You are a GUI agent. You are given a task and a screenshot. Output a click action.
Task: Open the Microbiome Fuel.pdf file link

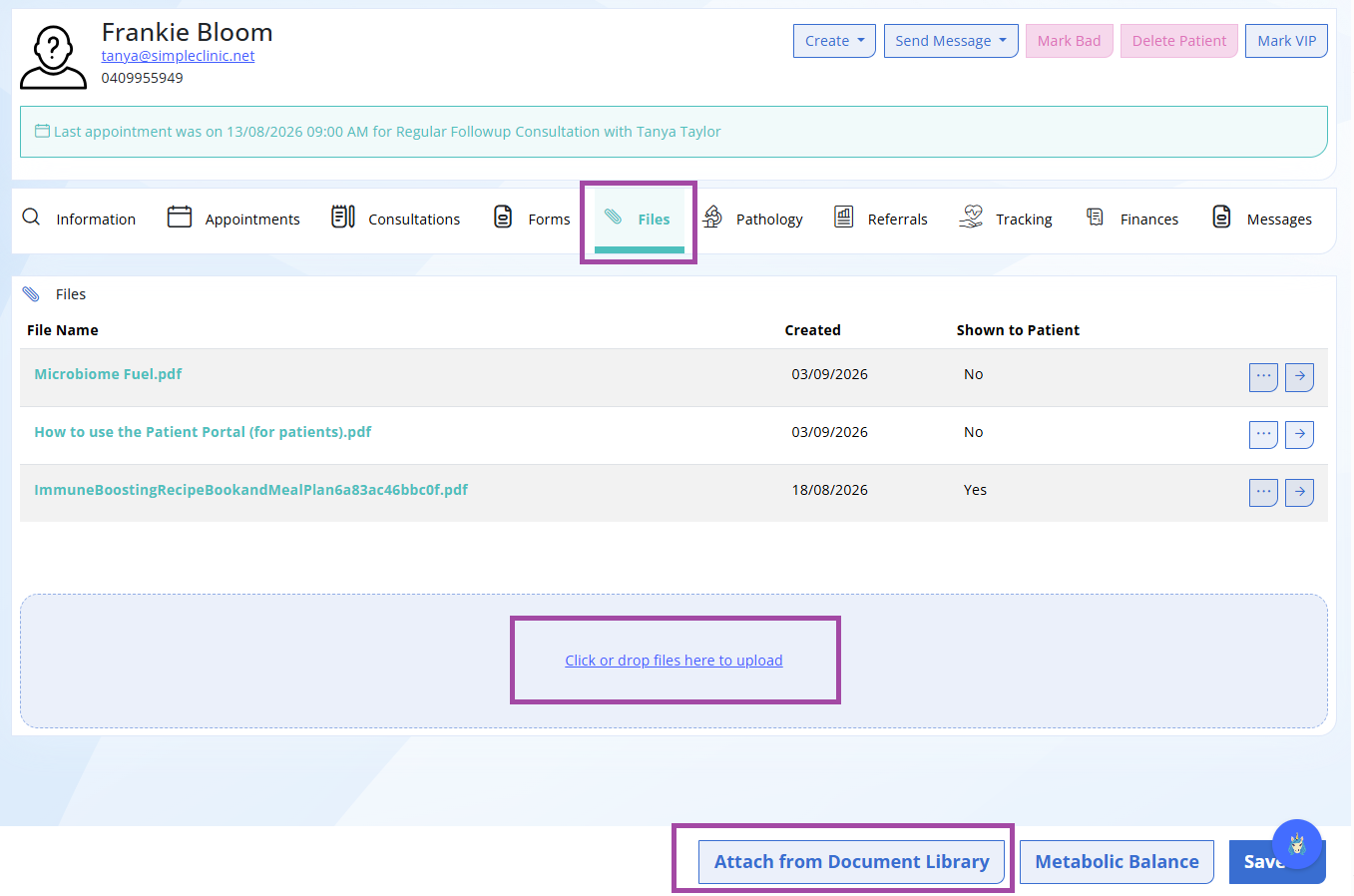108,374
